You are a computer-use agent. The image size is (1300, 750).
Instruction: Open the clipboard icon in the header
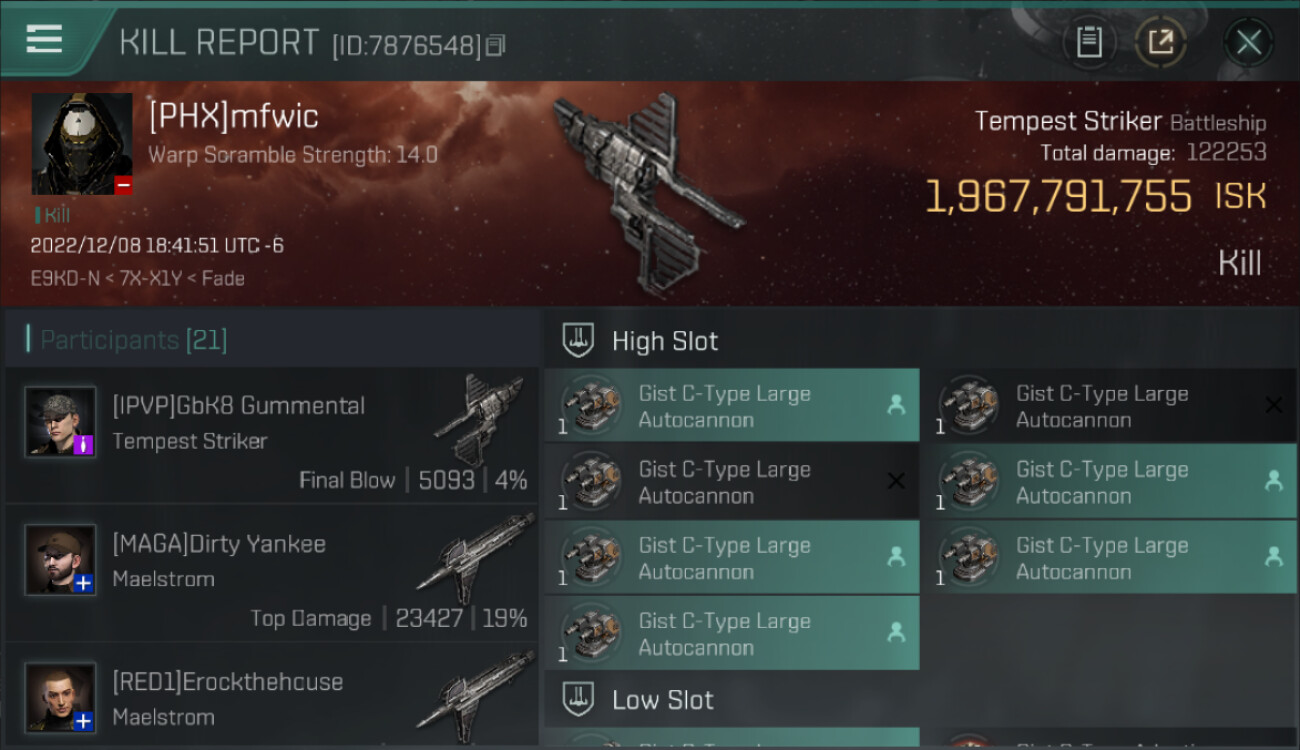click(x=1089, y=42)
